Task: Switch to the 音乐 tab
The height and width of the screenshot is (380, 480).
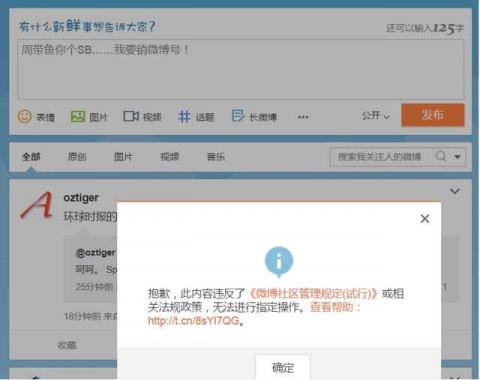Action: coord(216,156)
